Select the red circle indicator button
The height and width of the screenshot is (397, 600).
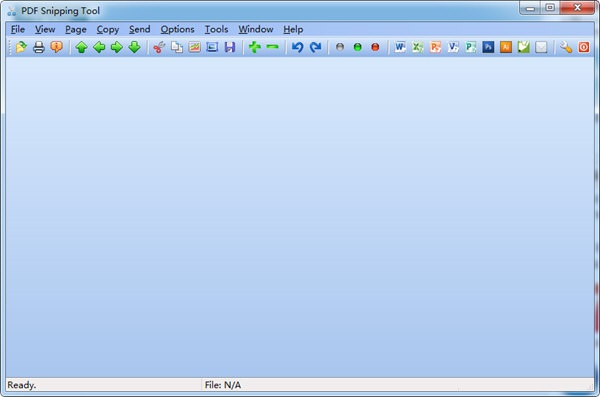[375, 47]
